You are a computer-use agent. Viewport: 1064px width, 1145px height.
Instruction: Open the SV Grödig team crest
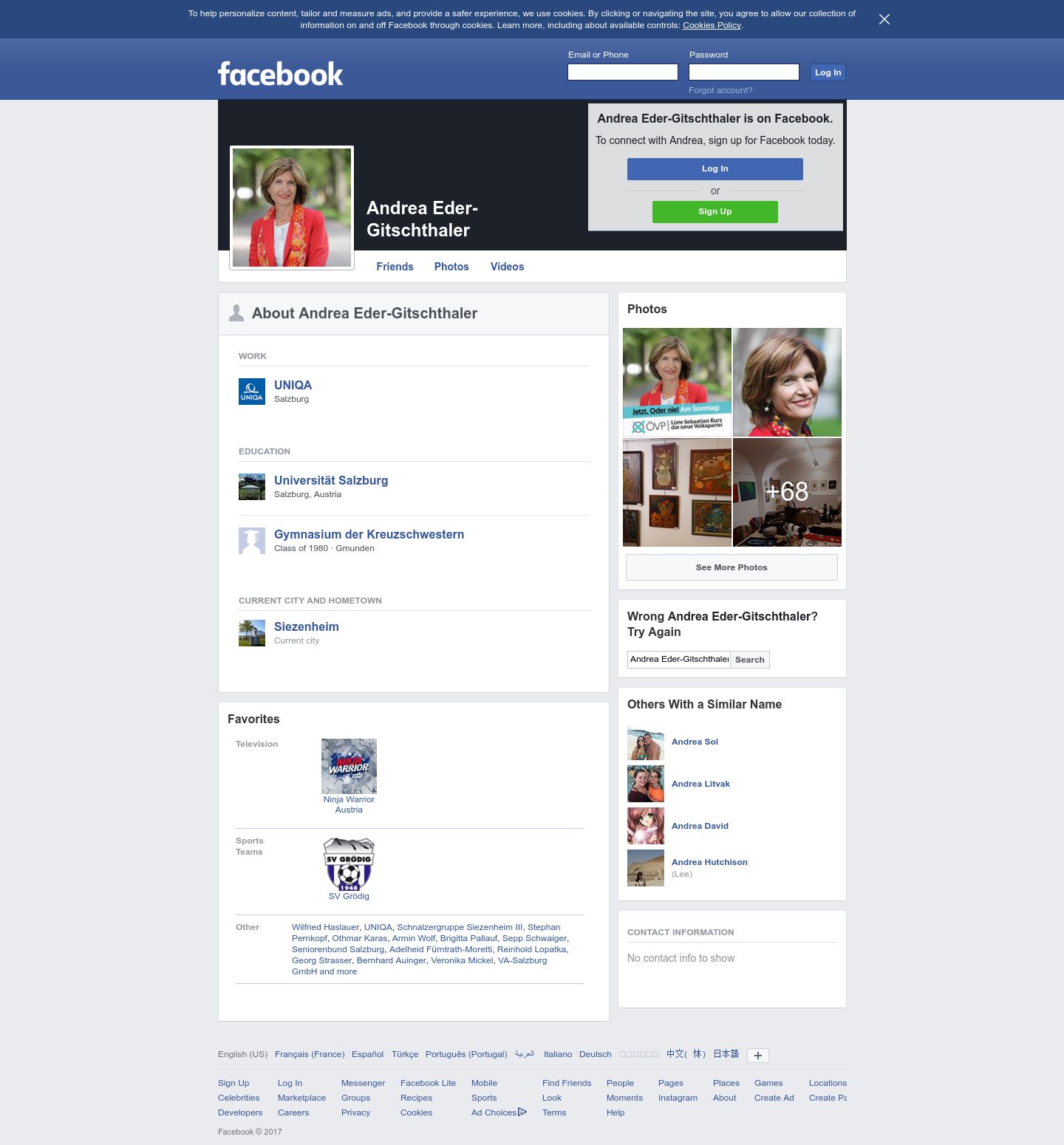(349, 864)
